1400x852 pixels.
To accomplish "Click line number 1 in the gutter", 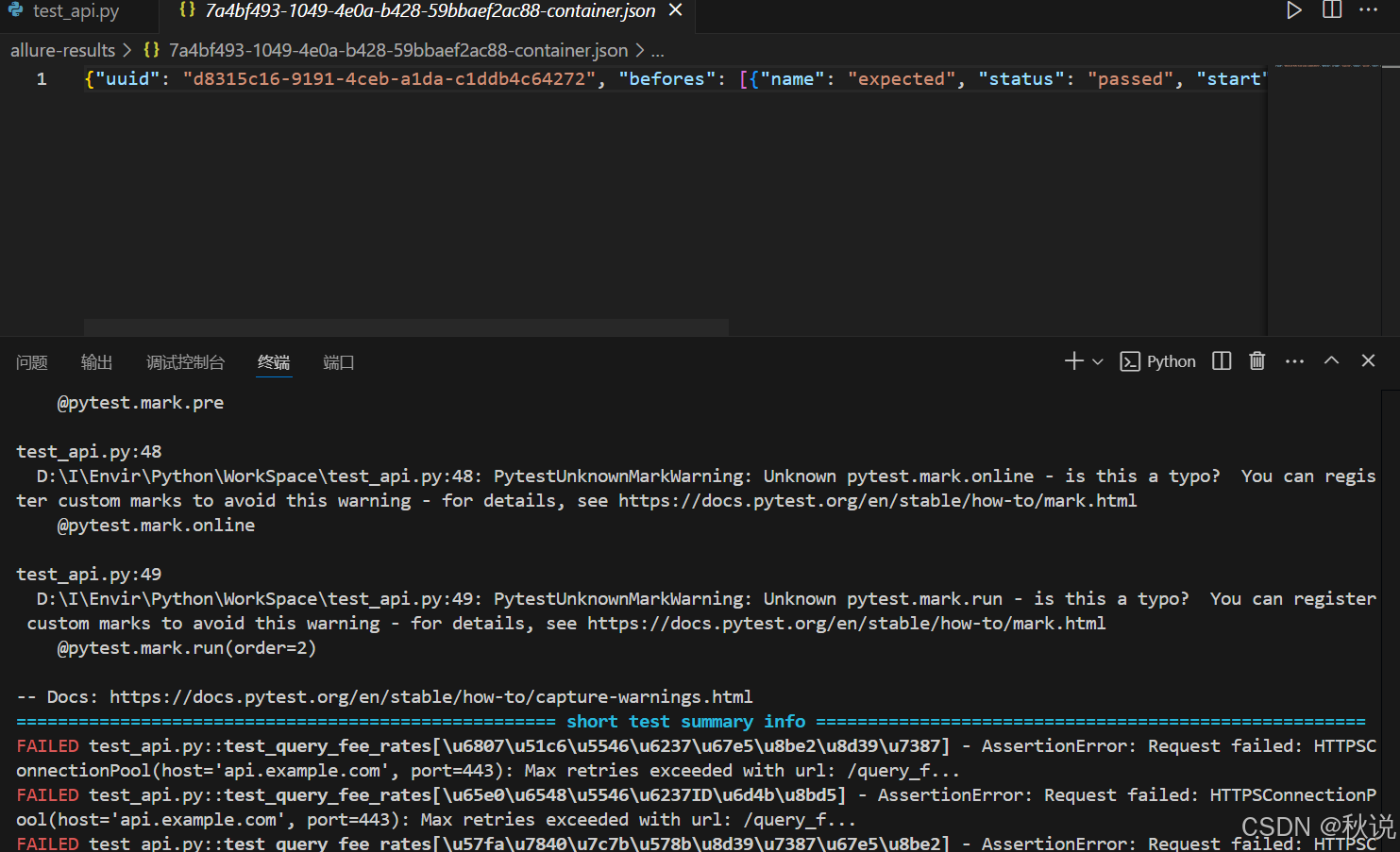I will (x=42, y=79).
